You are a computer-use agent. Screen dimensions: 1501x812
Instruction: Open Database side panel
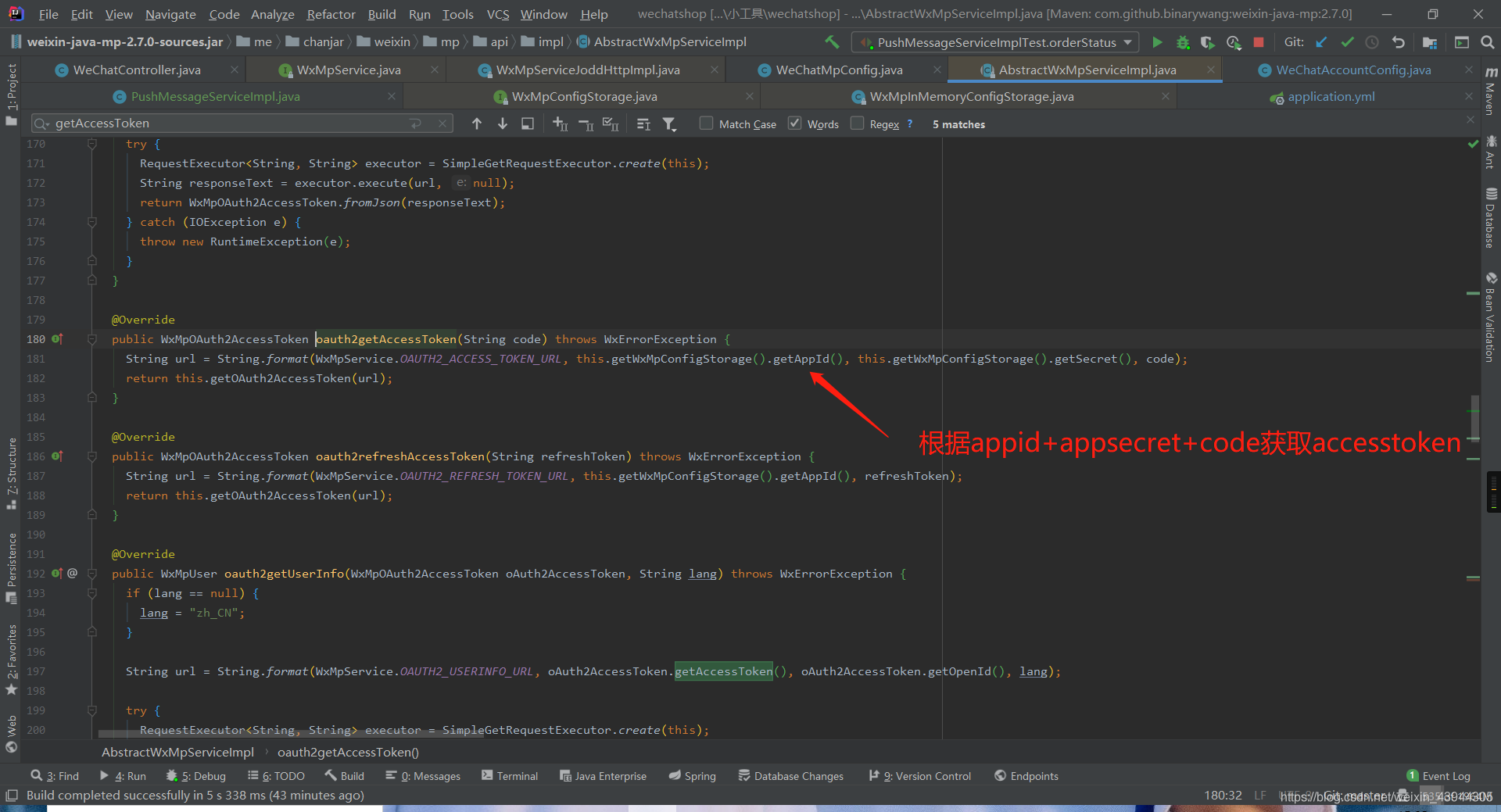(1491, 218)
